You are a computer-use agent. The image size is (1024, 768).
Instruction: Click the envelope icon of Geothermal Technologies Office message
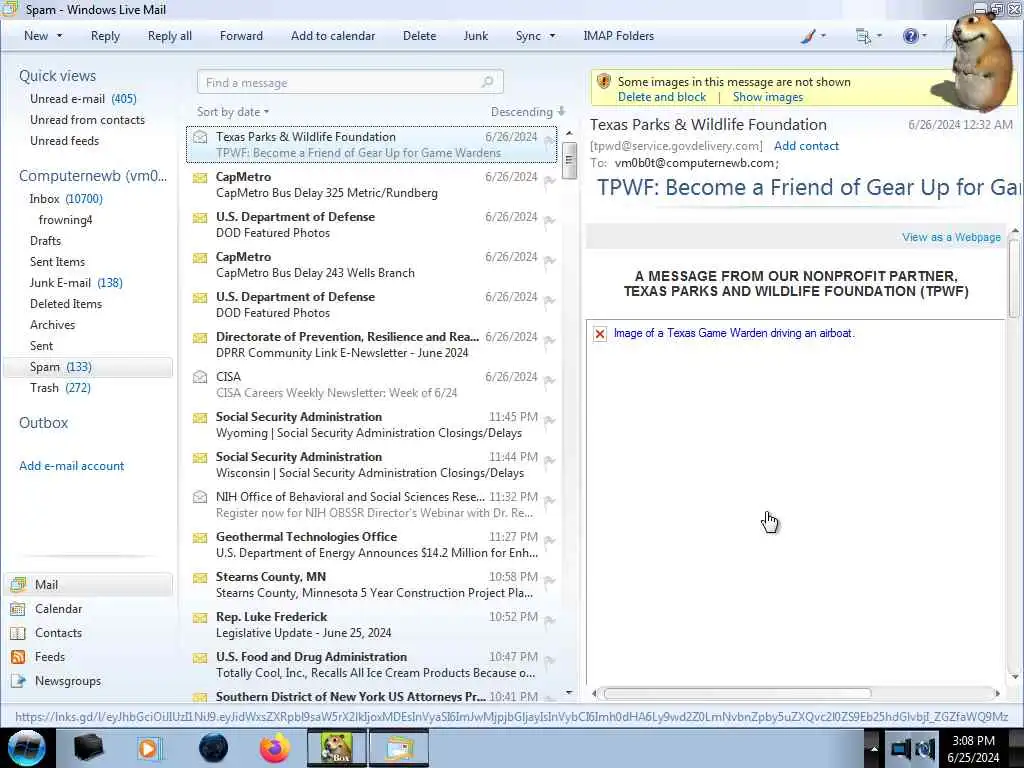(200, 537)
